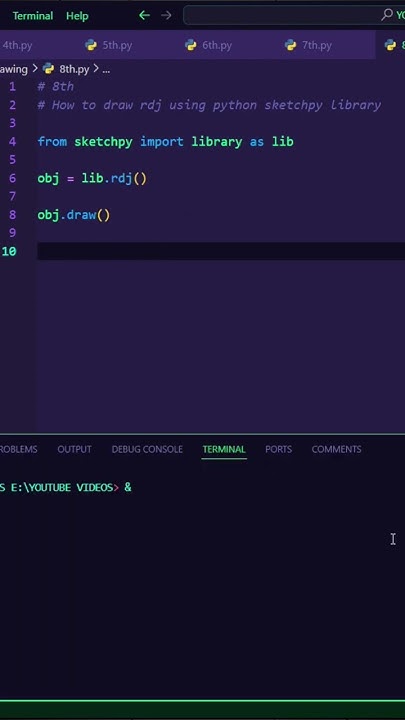Click line number 4 in gutter
405x720 pixels.
click(x=12, y=141)
